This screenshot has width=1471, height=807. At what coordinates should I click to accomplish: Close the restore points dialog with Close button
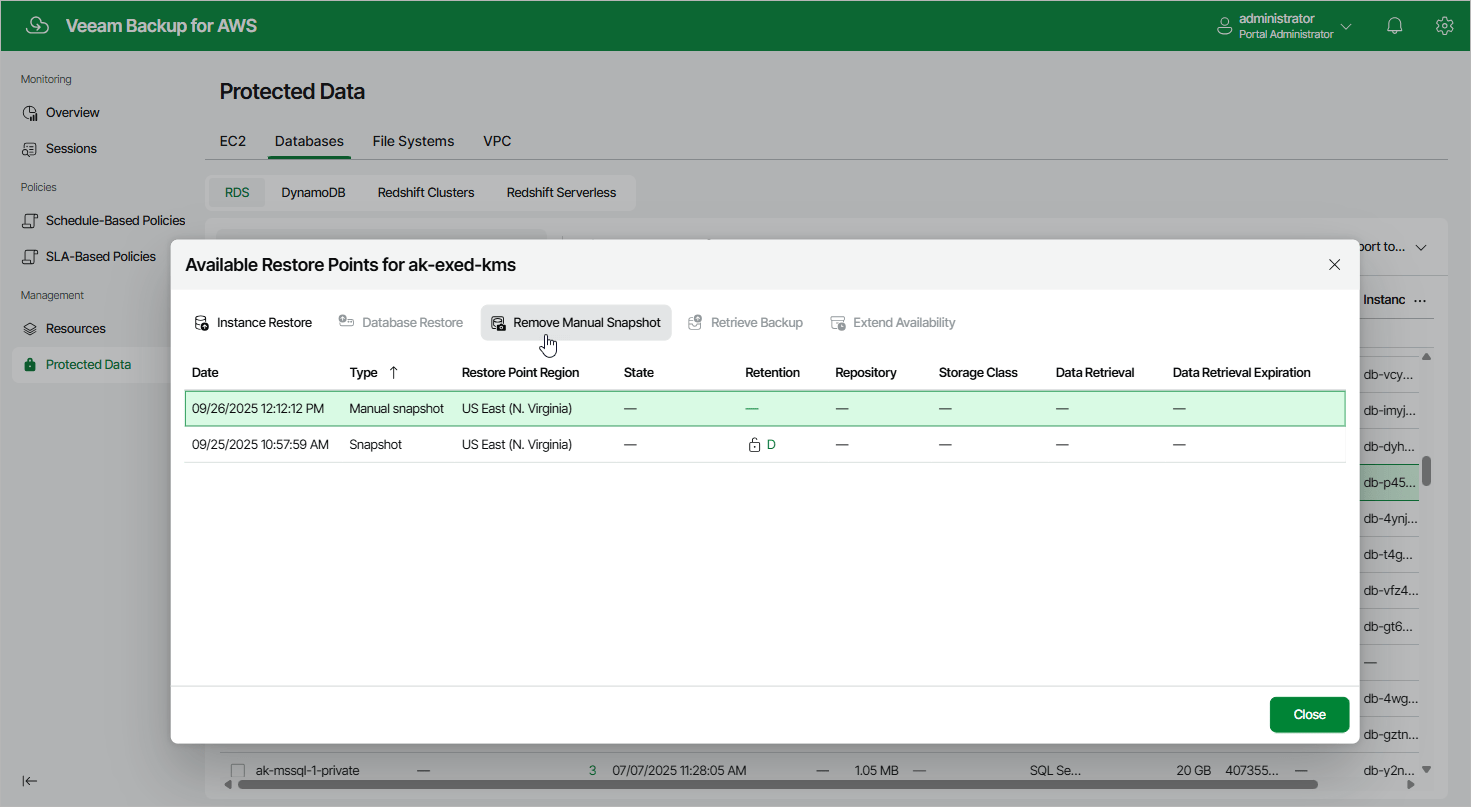point(1309,714)
